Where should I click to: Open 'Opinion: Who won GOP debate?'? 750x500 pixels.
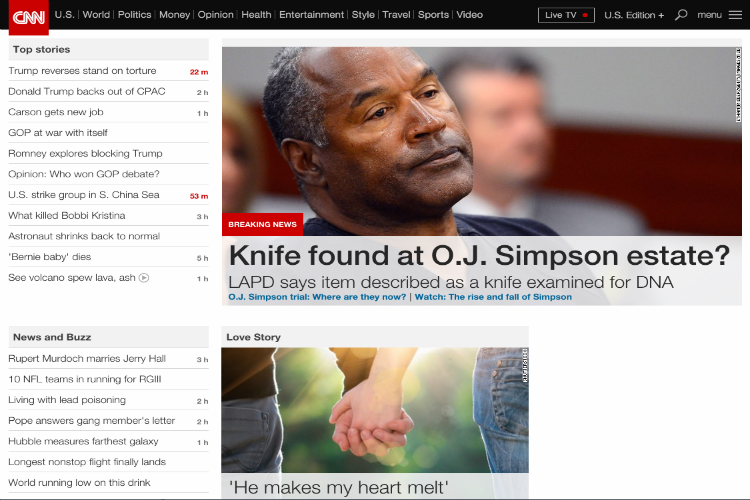pos(84,174)
